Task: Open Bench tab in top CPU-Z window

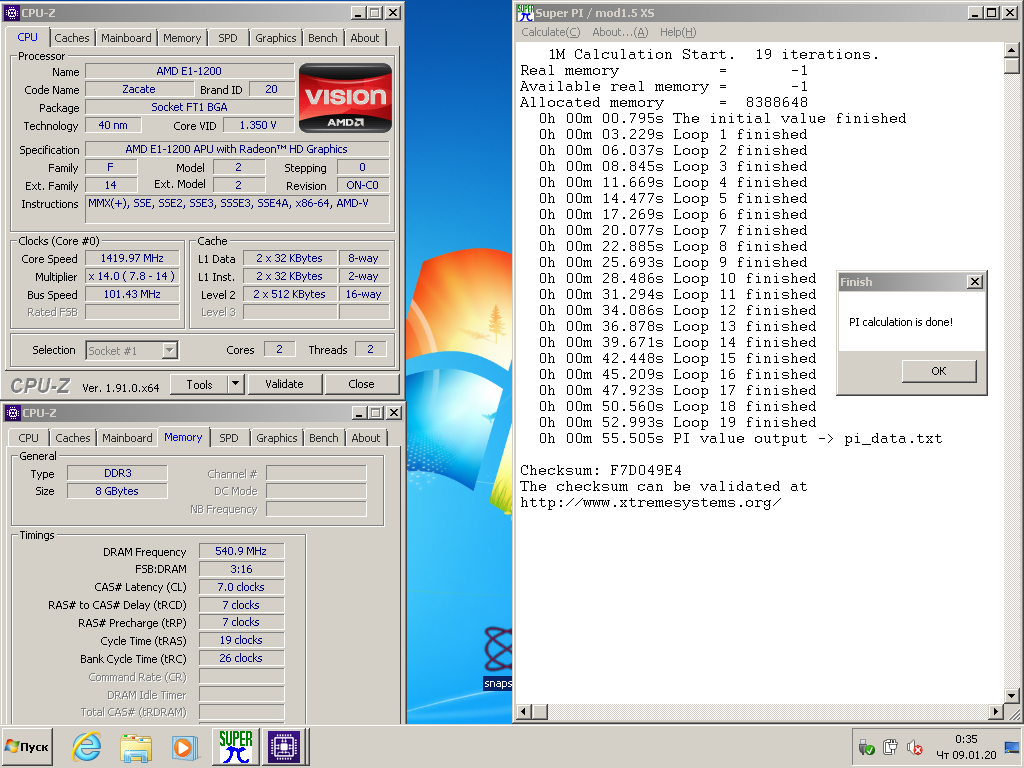Action: [x=323, y=38]
